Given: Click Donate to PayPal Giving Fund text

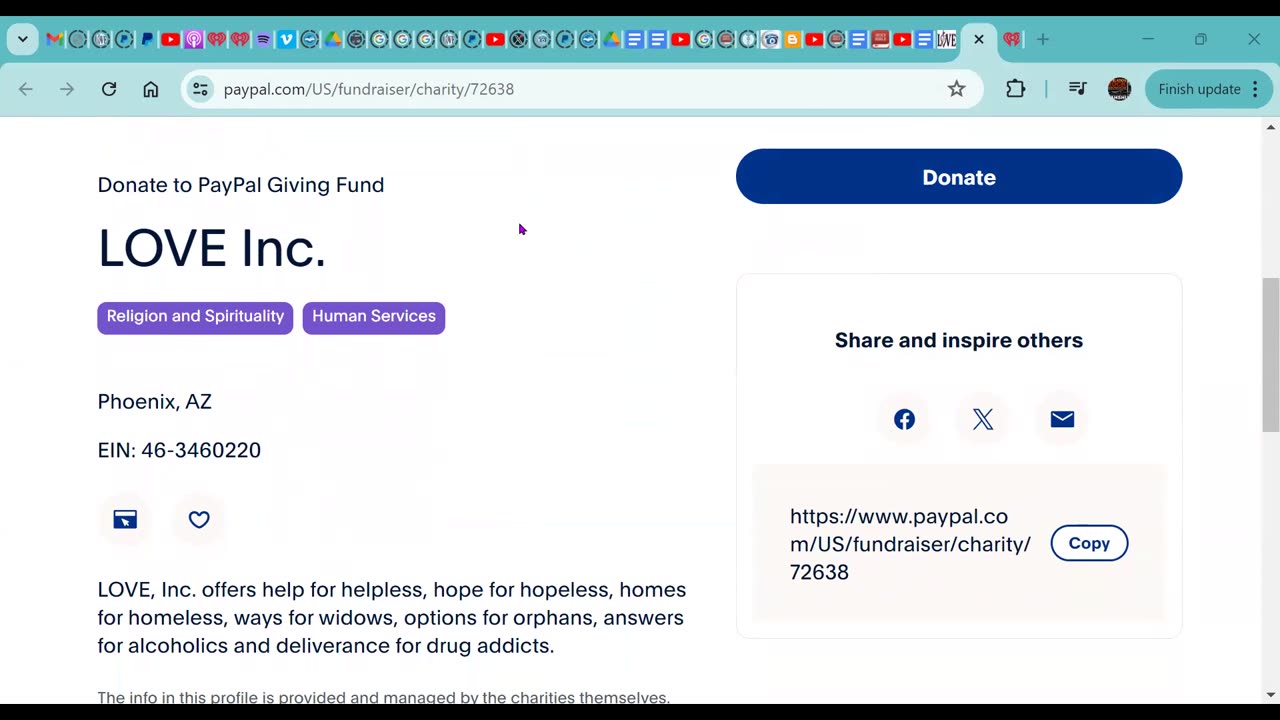Looking at the screenshot, I should pos(241,185).
